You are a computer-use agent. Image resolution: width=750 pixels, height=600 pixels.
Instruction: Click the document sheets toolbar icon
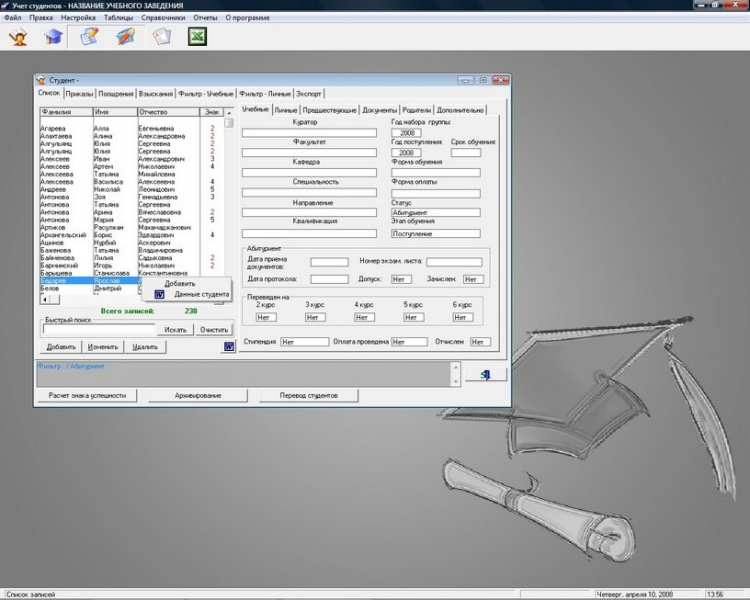[161, 37]
